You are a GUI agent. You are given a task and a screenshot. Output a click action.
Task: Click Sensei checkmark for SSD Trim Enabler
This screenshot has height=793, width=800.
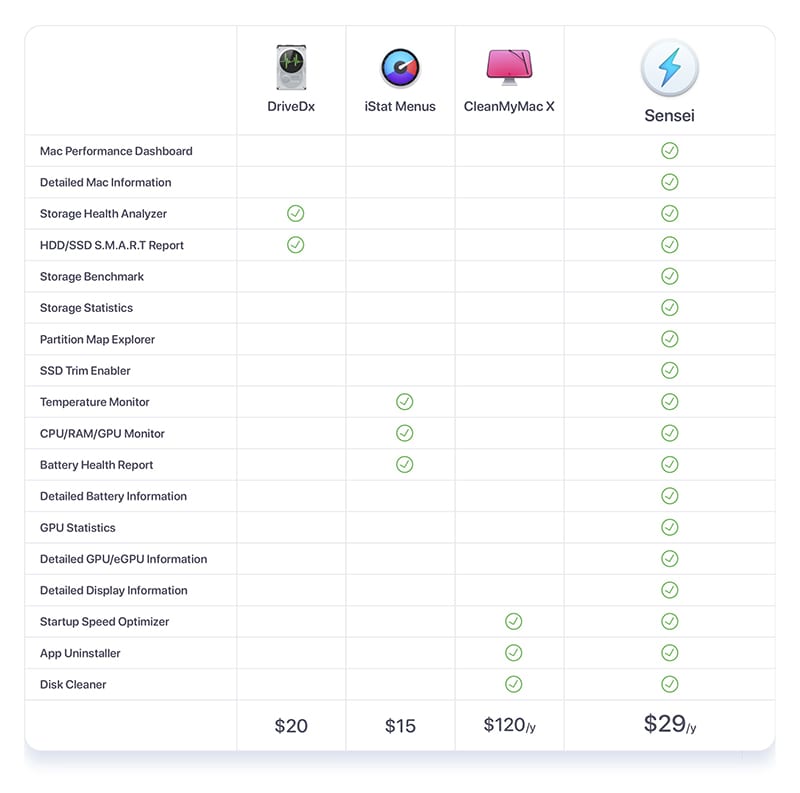click(669, 370)
